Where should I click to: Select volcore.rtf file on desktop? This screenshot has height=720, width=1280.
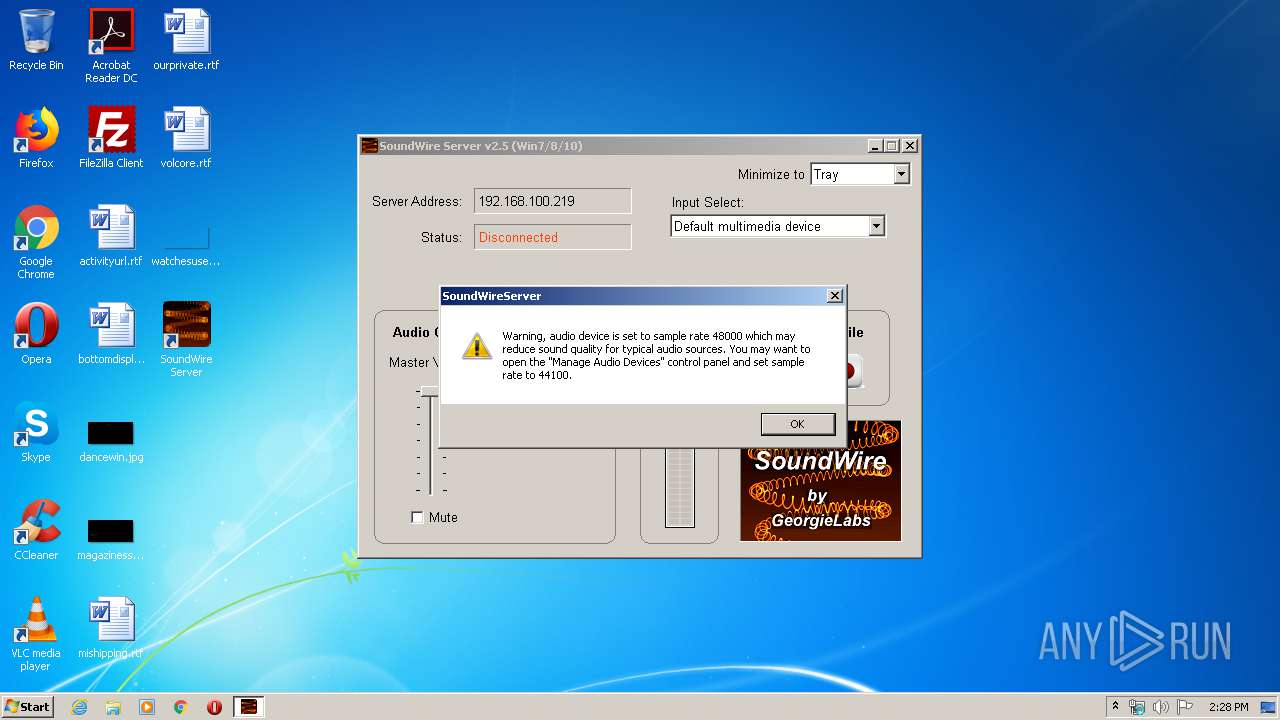[x=186, y=139]
